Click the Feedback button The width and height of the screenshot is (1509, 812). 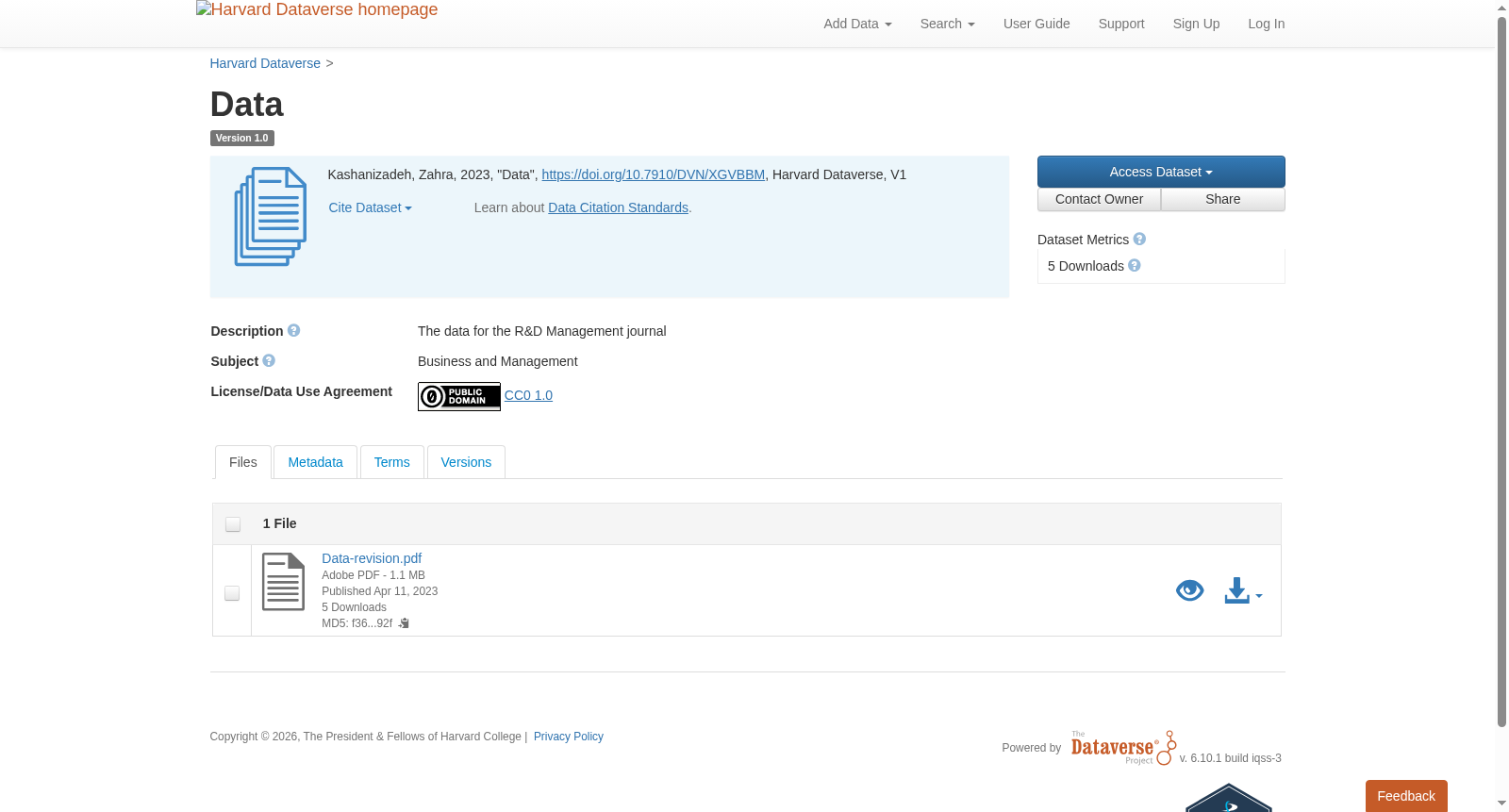(1406, 796)
